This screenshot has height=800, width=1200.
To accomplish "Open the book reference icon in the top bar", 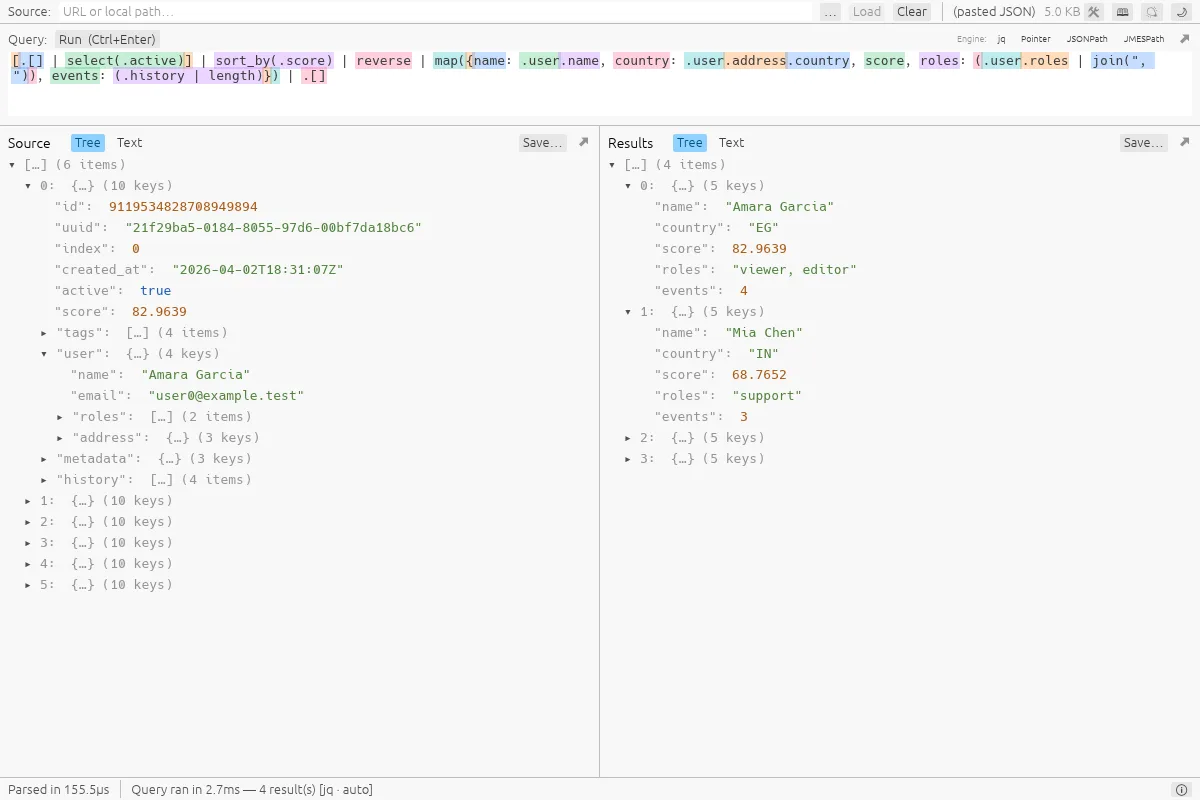I will (1123, 12).
